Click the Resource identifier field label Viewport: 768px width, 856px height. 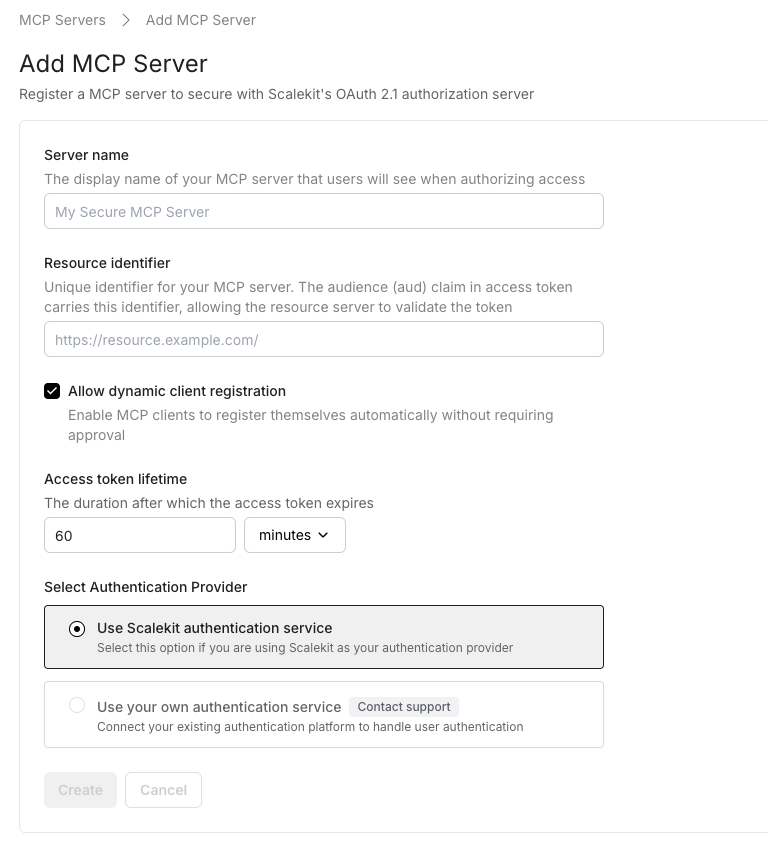[x=107, y=263]
